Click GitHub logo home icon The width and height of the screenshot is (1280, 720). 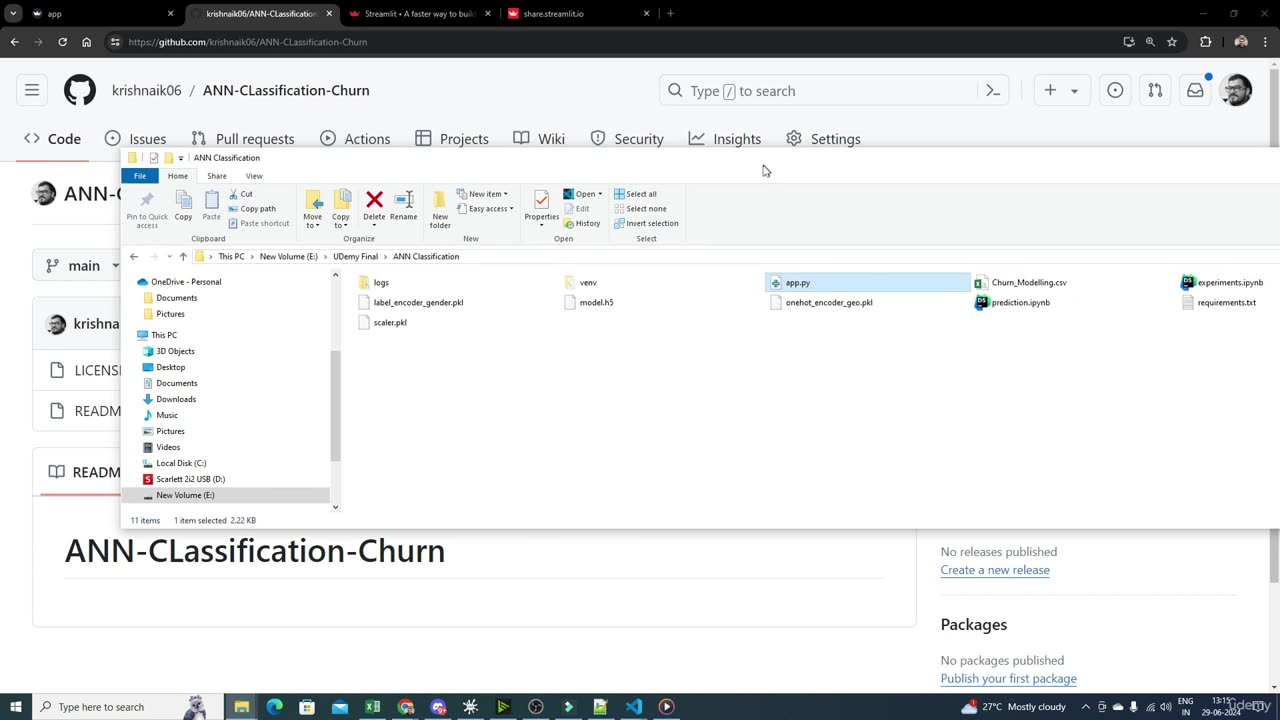(80, 91)
